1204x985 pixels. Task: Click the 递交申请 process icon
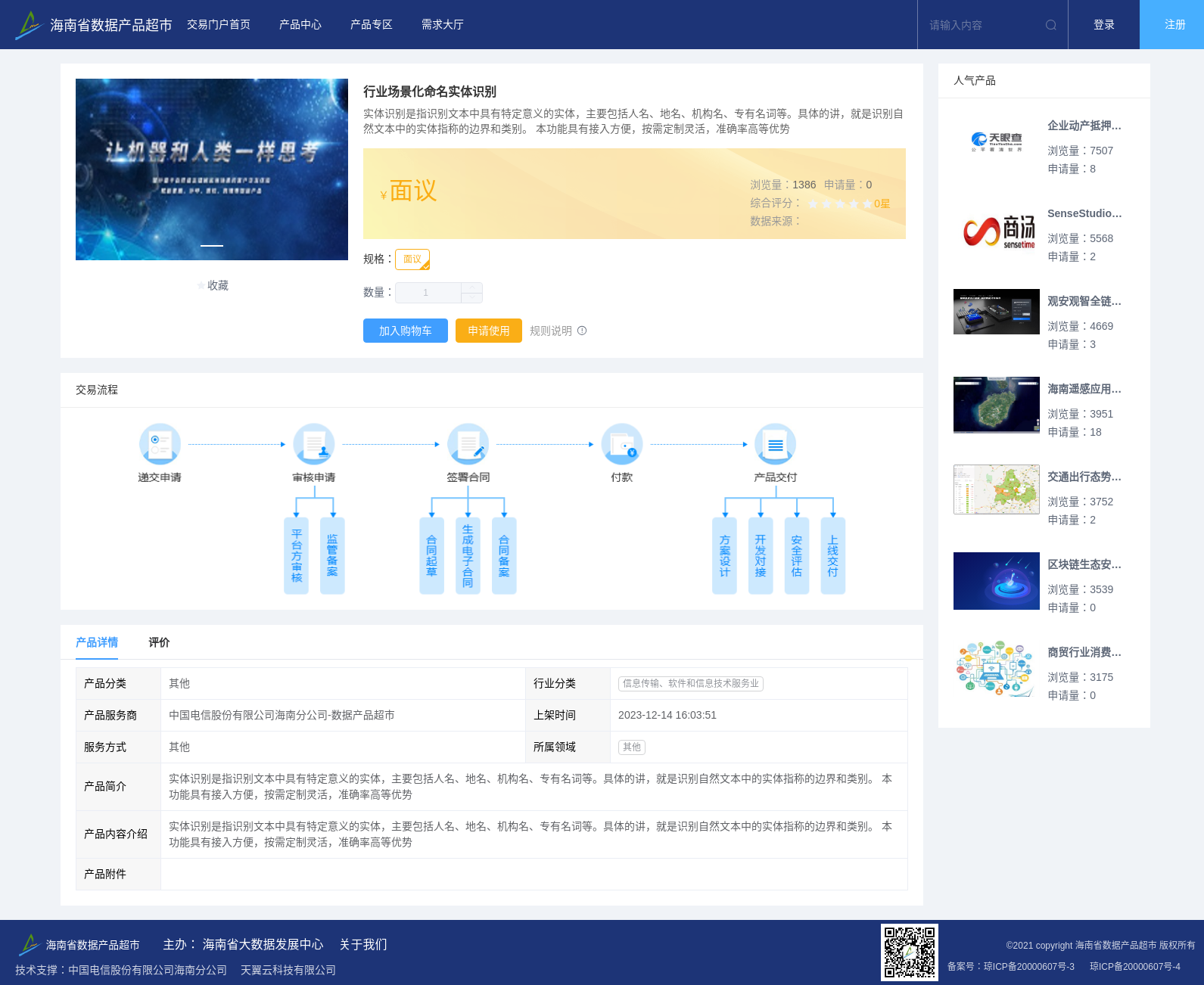tap(160, 444)
